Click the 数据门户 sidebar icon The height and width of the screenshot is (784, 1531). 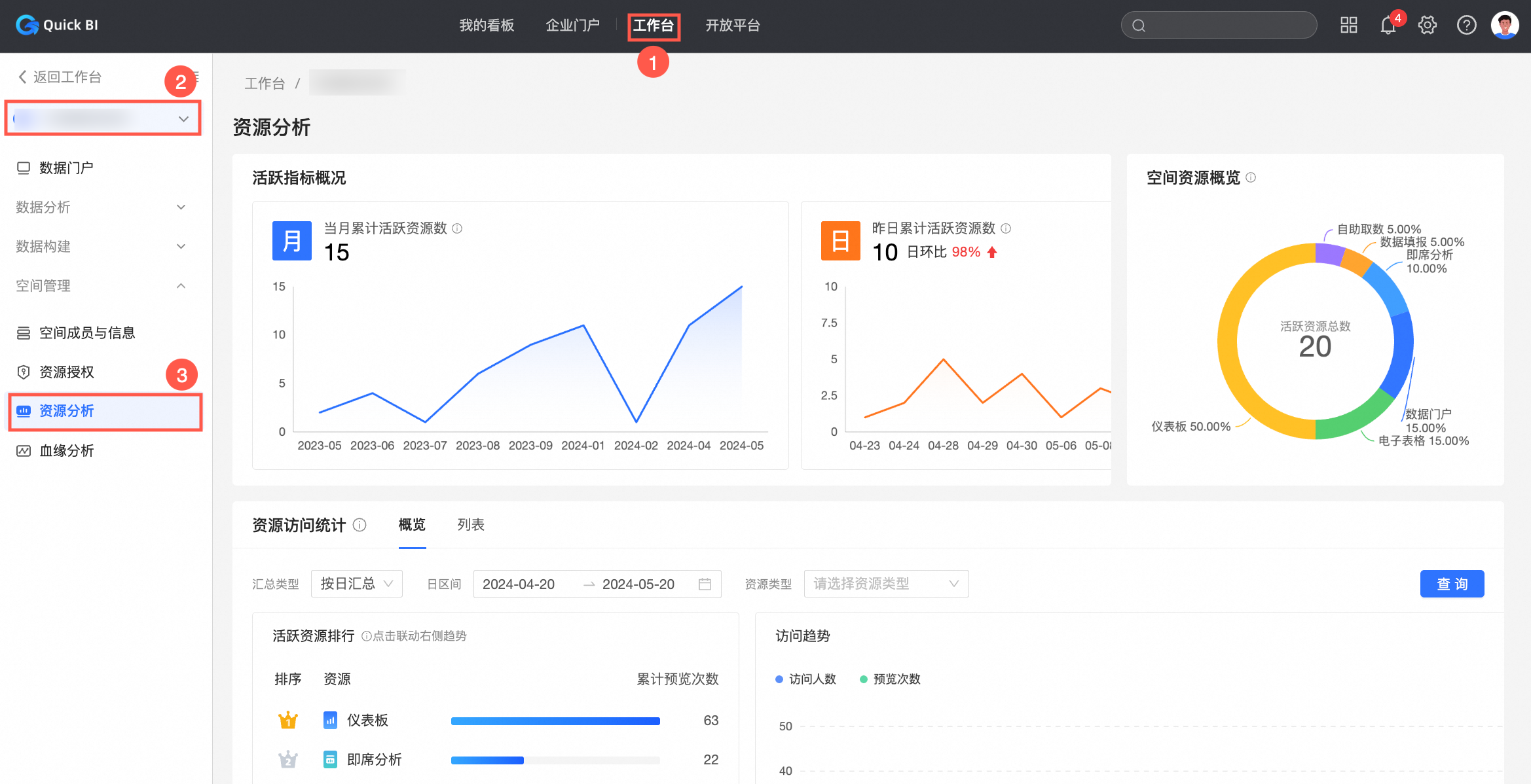[x=24, y=168]
